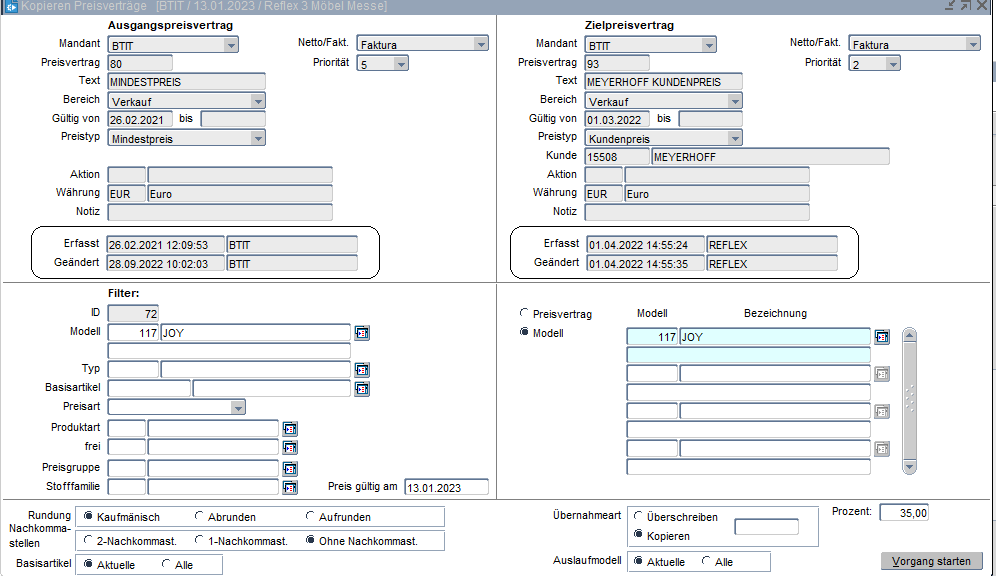This screenshot has height=576, width=996.
Task: Open value list icon for Basisartikel
Action: pyautogui.click(x=362, y=388)
